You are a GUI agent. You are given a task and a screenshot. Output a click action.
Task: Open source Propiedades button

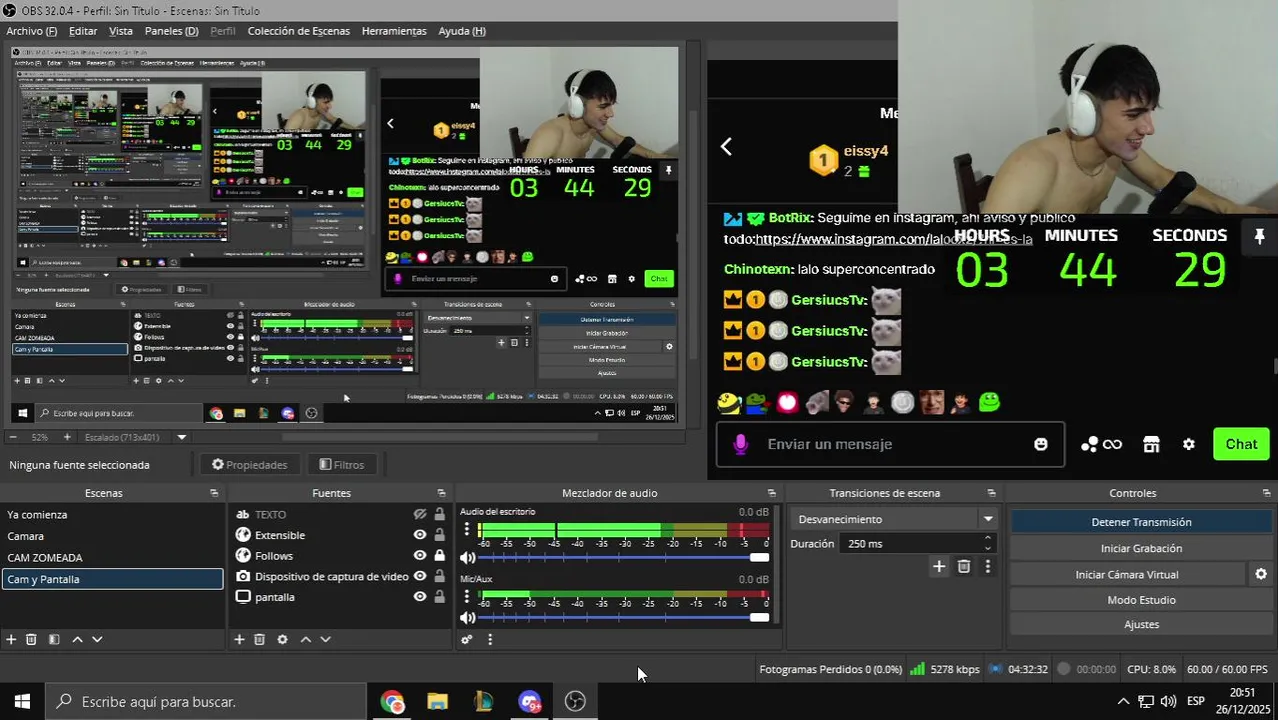(x=250, y=464)
